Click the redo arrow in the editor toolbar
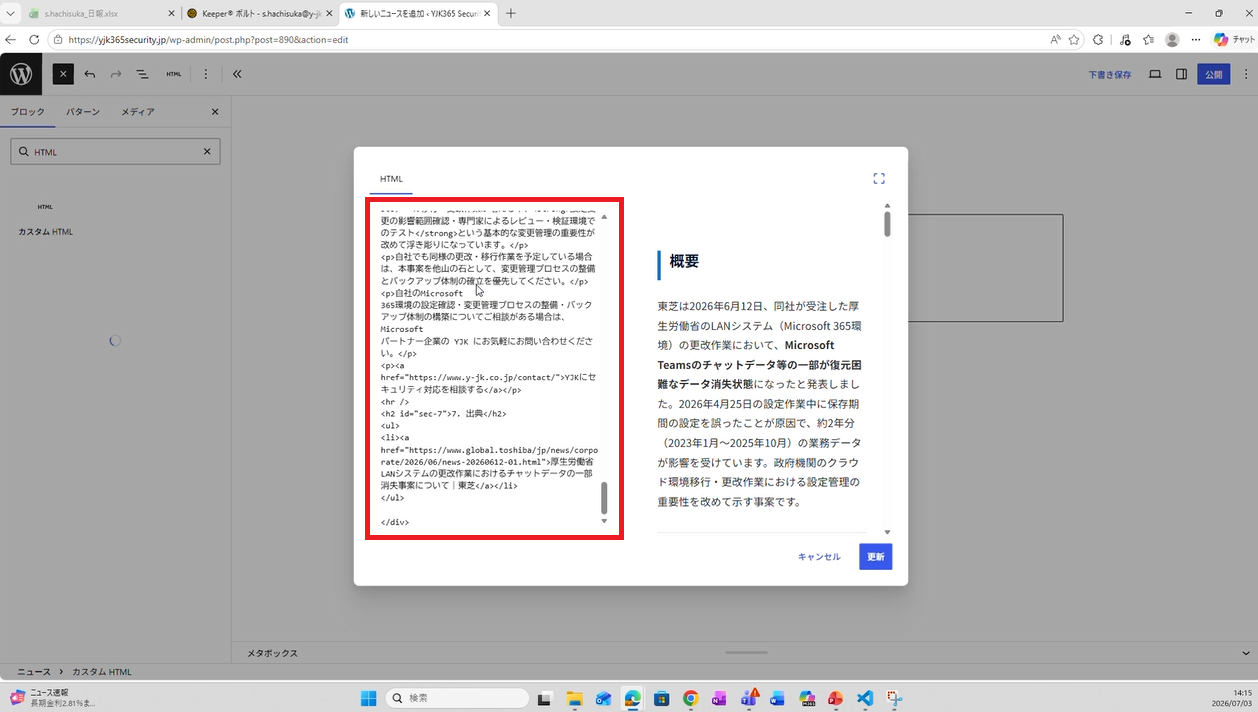Image resolution: width=1258 pixels, height=712 pixels. 116,74
